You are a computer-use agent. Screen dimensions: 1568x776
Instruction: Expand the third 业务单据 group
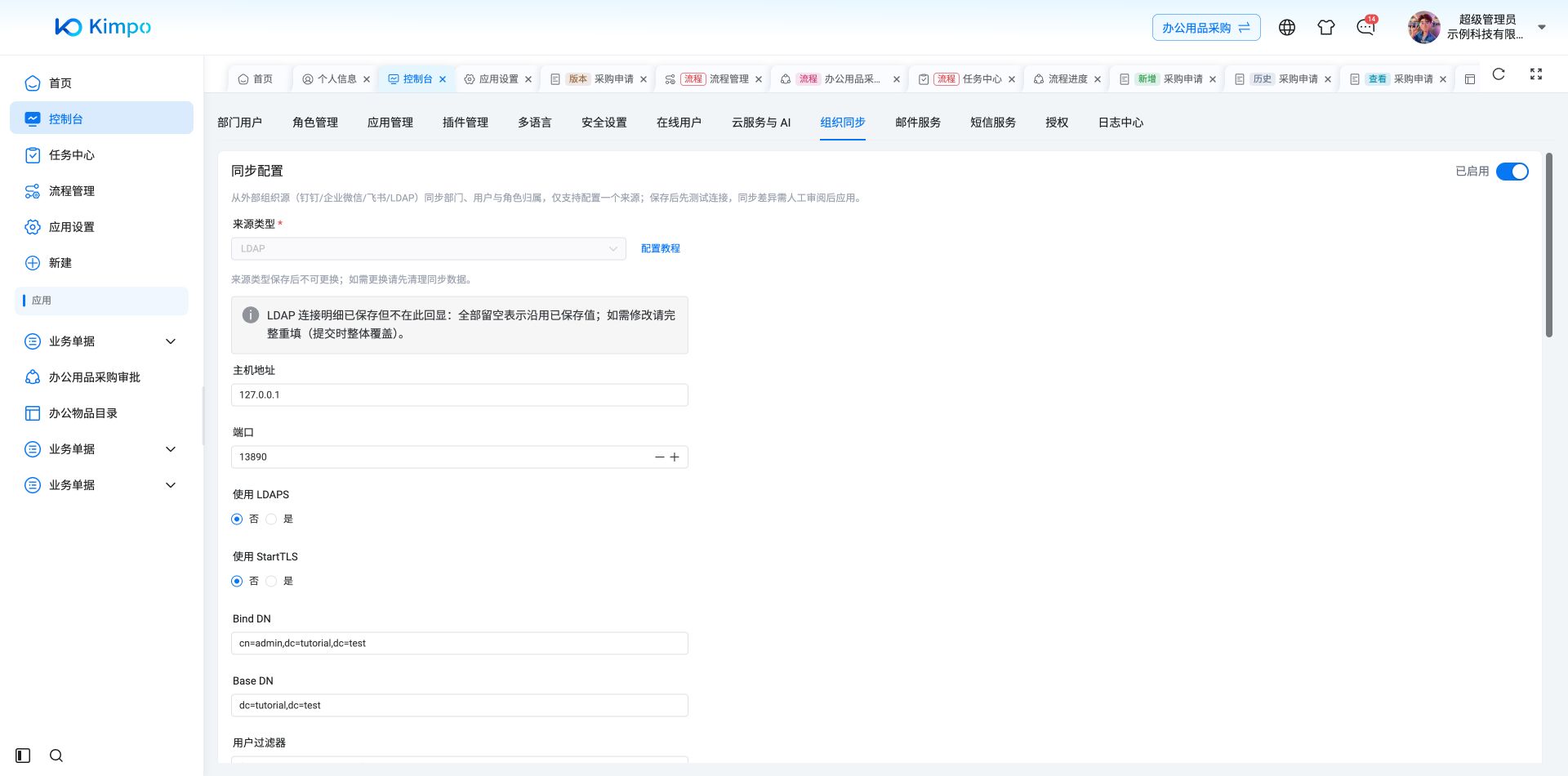pyautogui.click(x=101, y=484)
